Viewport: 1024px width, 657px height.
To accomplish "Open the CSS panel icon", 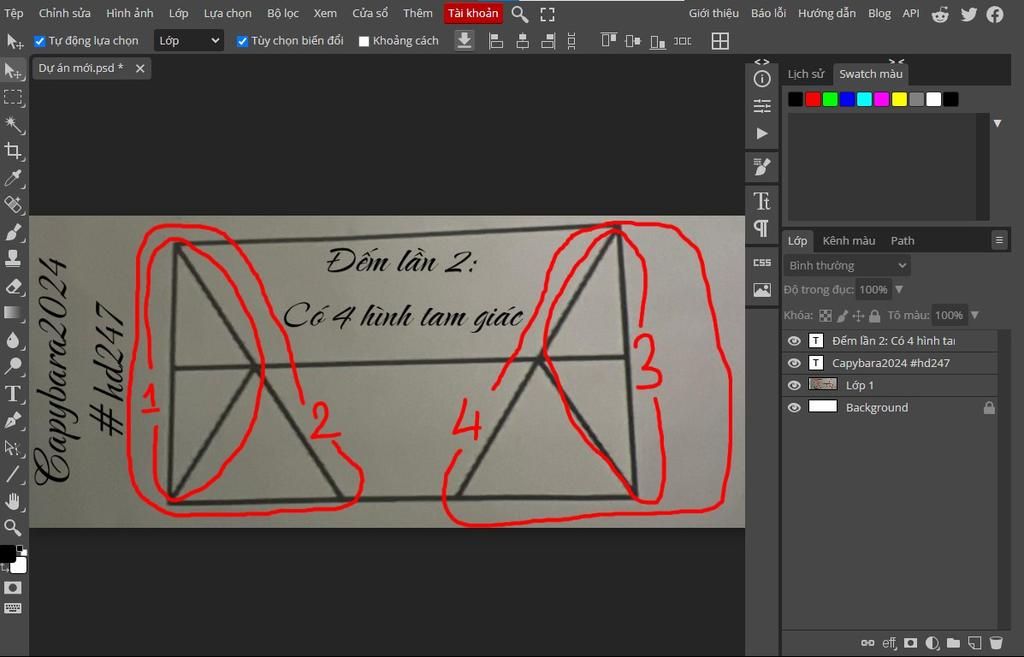I will 761,263.
